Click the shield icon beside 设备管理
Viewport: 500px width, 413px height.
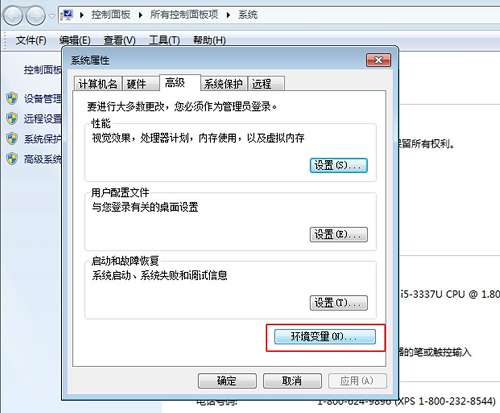(x=12, y=98)
